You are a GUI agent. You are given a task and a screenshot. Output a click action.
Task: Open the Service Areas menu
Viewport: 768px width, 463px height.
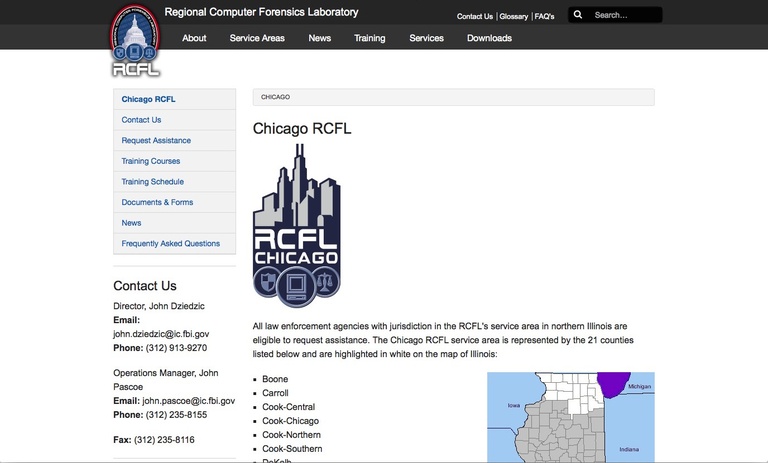pos(257,38)
